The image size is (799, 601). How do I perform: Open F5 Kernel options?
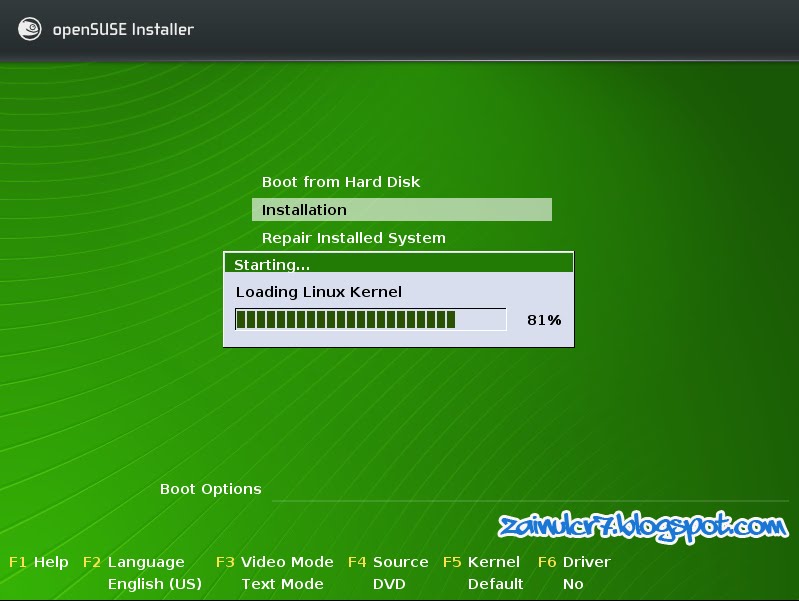click(x=482, y=562)
